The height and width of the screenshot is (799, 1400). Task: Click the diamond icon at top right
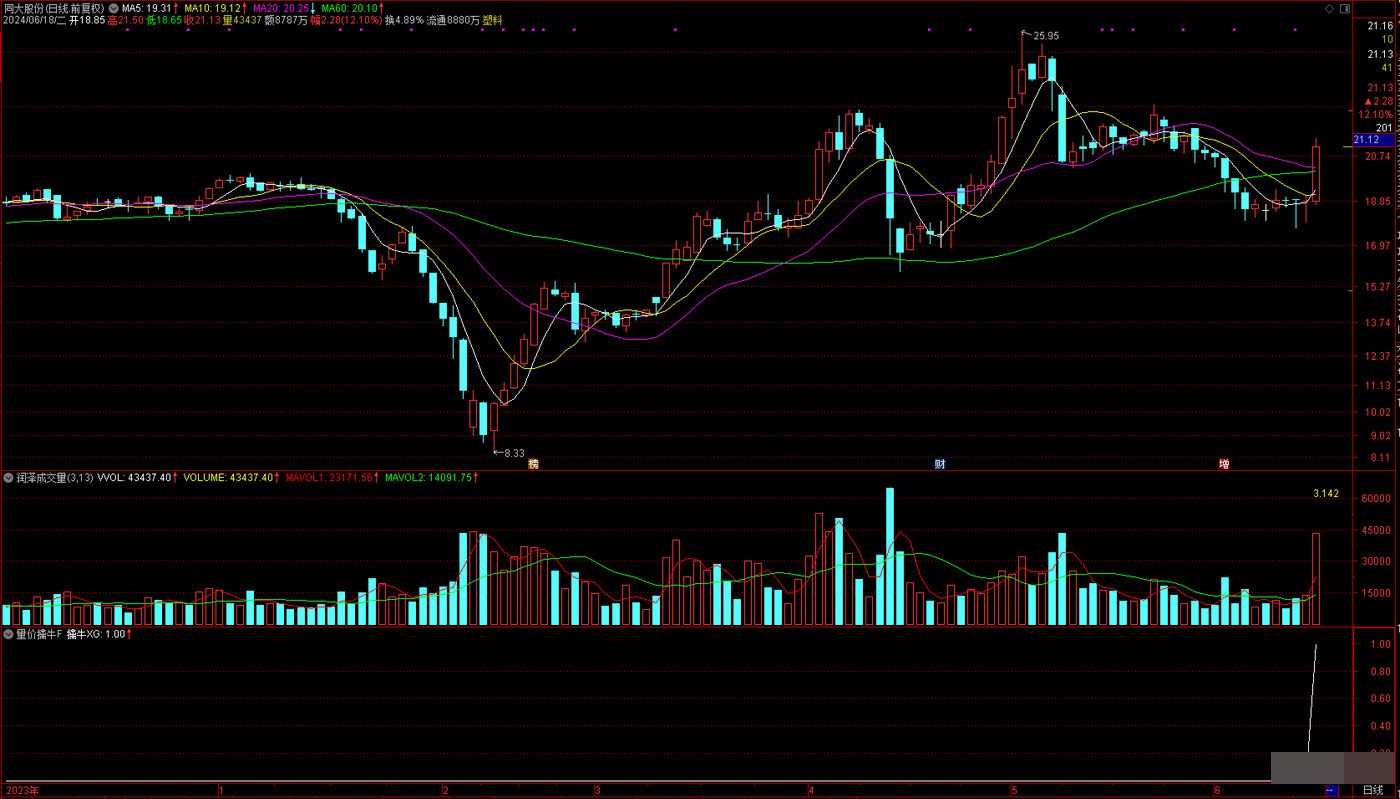(1329, 7)
